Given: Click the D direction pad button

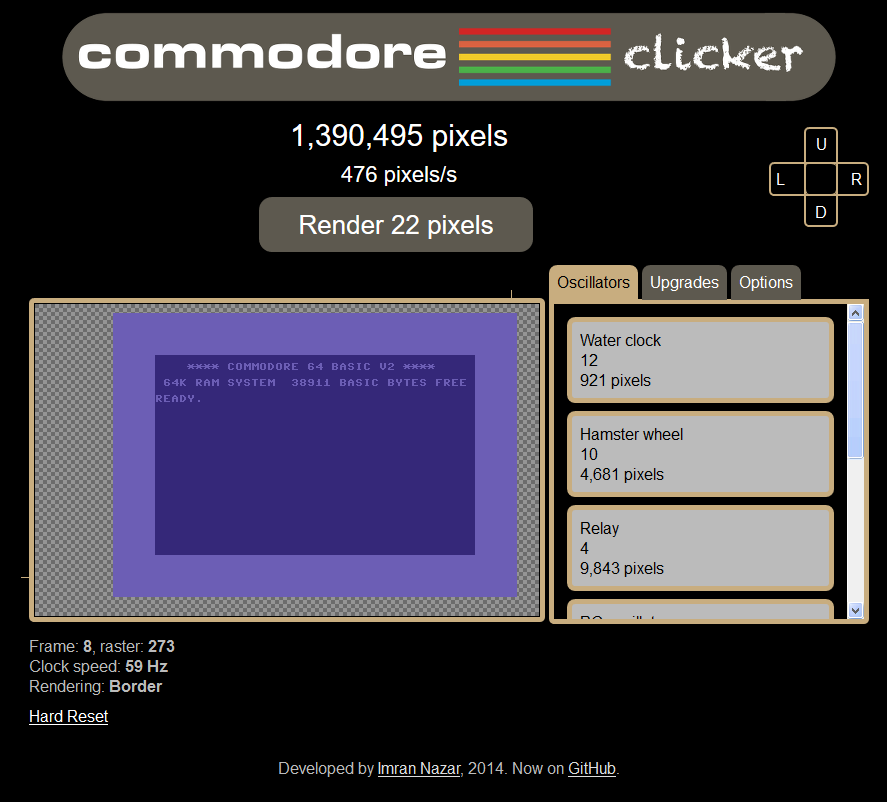Looking at the screenshot, I should pos(821,211).
